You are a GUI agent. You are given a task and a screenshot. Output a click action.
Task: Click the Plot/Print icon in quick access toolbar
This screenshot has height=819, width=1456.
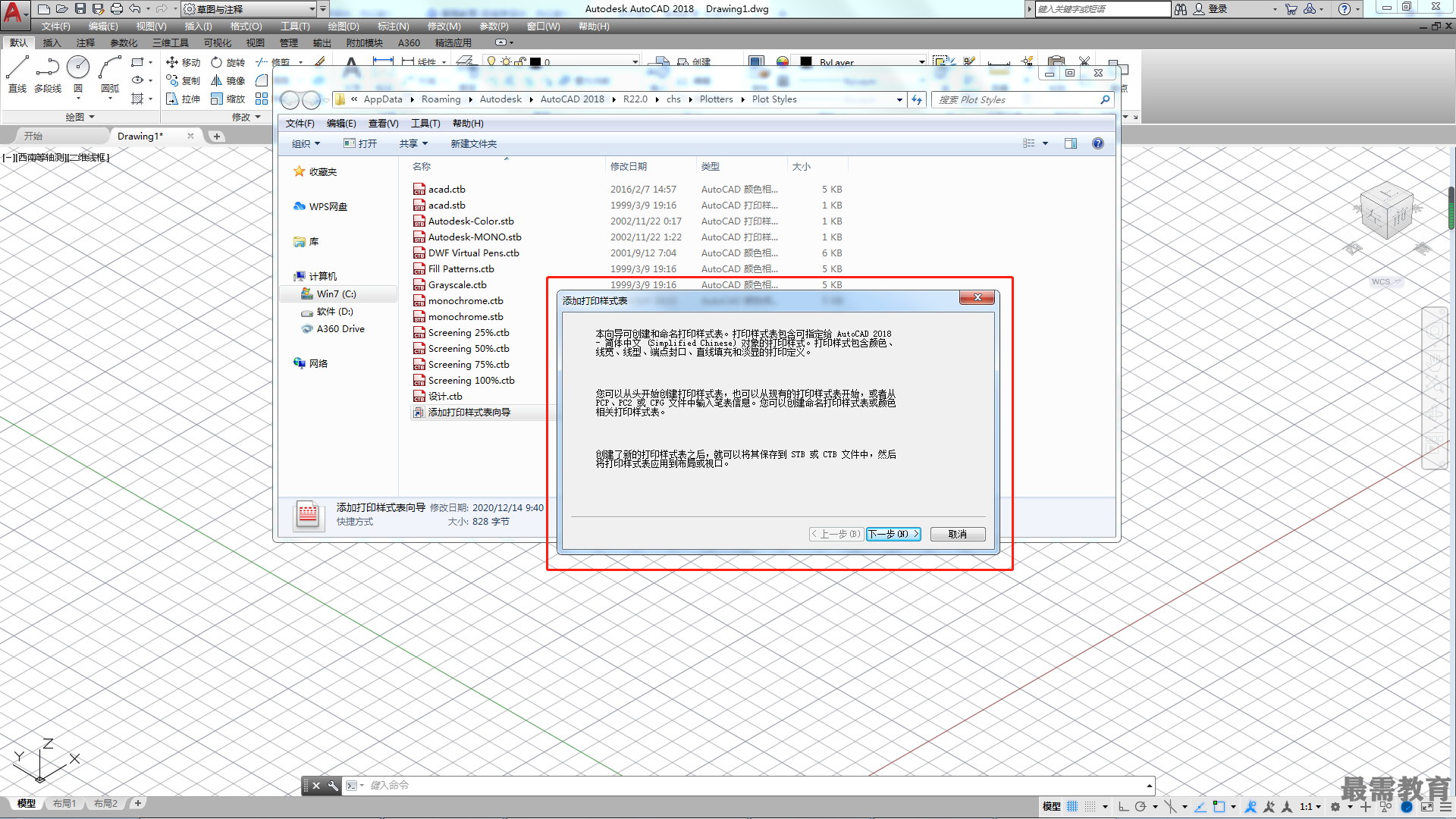click(117, 9)
